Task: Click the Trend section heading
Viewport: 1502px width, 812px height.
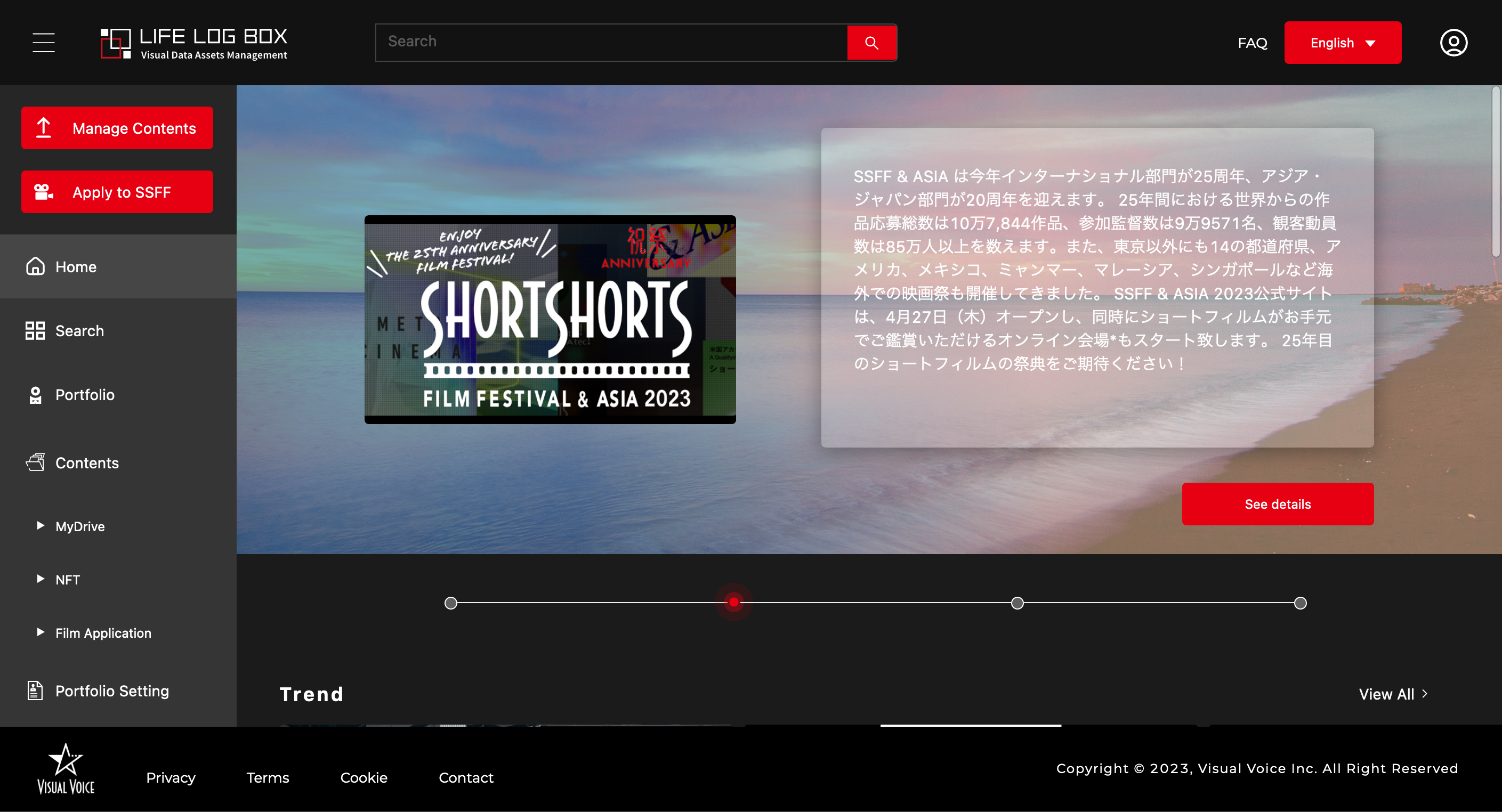Action: tap(311, 694)
